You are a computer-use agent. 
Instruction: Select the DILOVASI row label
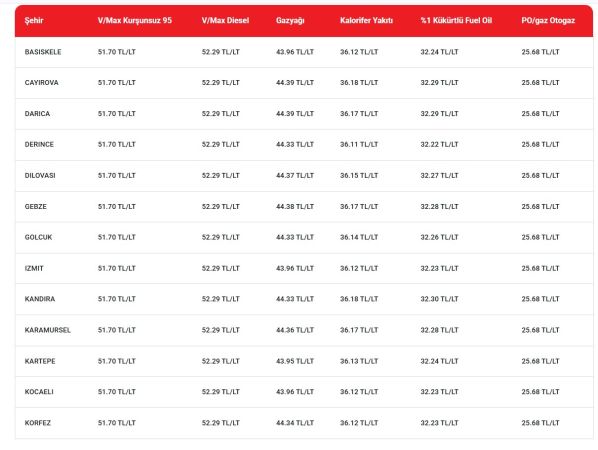click(x=40, y=175)
